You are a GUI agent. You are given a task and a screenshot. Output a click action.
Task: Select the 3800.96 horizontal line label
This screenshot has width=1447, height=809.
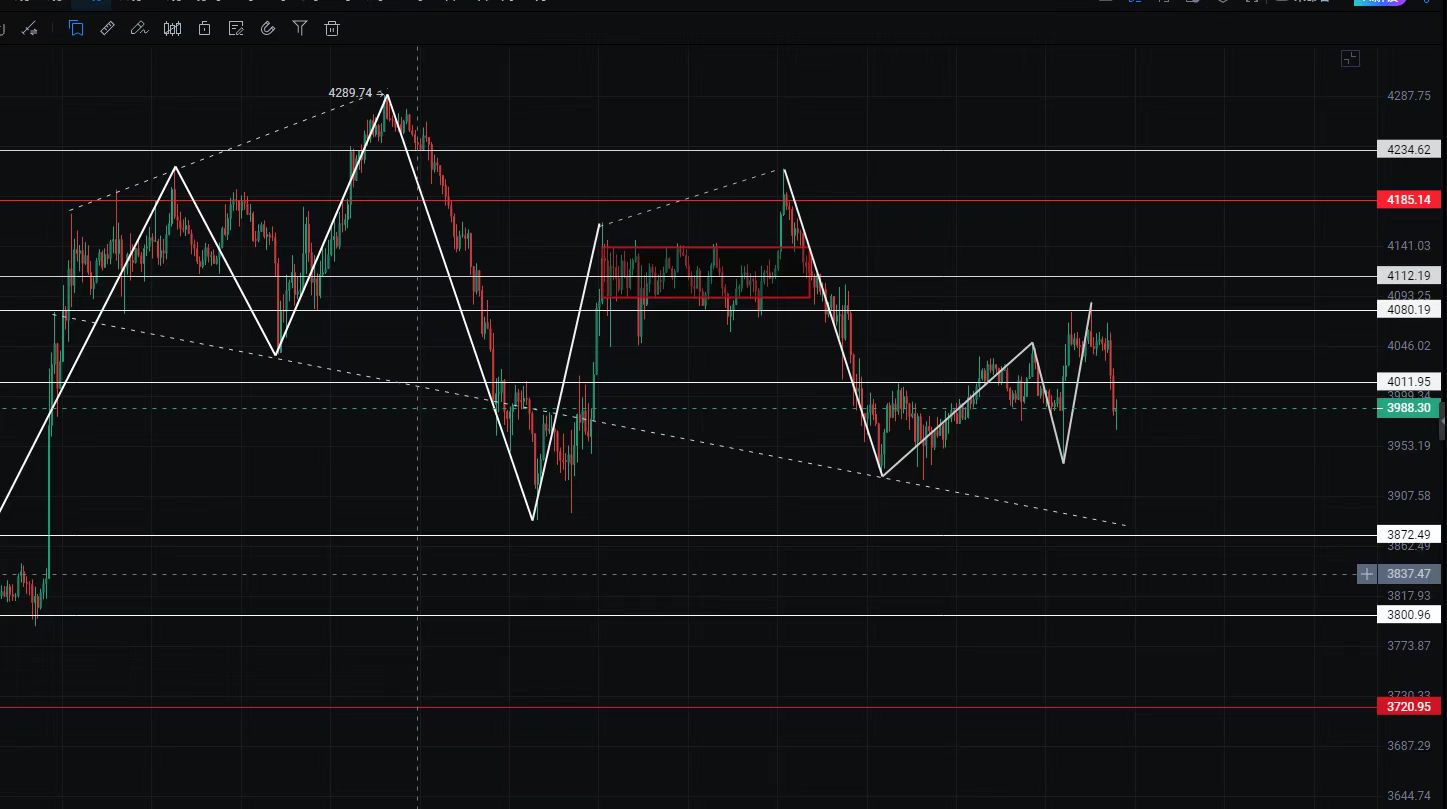tap(1409, 615)
